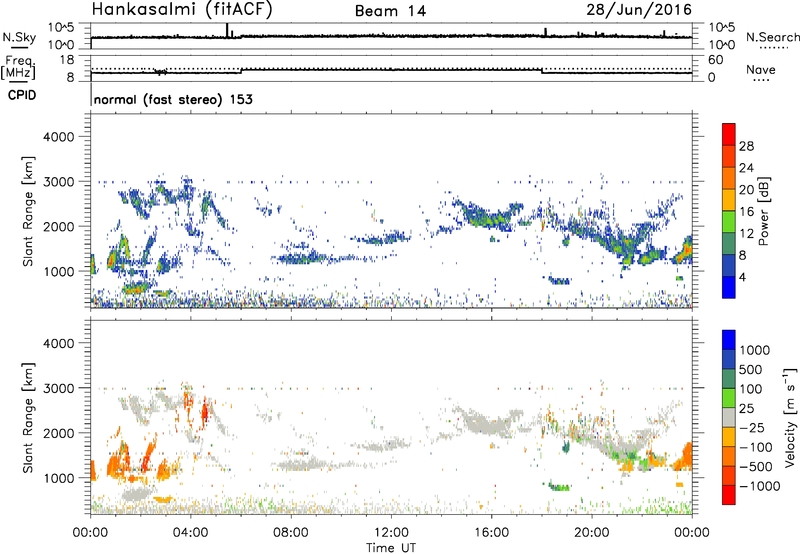Click the red bottom of the velocity colorbar
Screen dimensions: 800x554
coord(729,495)
